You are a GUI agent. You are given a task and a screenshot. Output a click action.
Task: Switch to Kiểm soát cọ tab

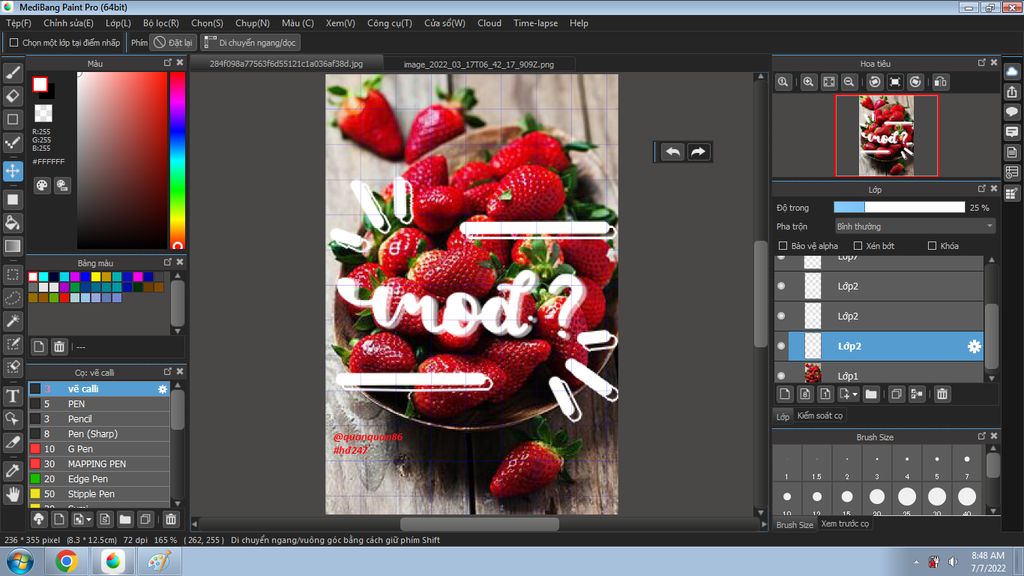click(x=820, y=415)
